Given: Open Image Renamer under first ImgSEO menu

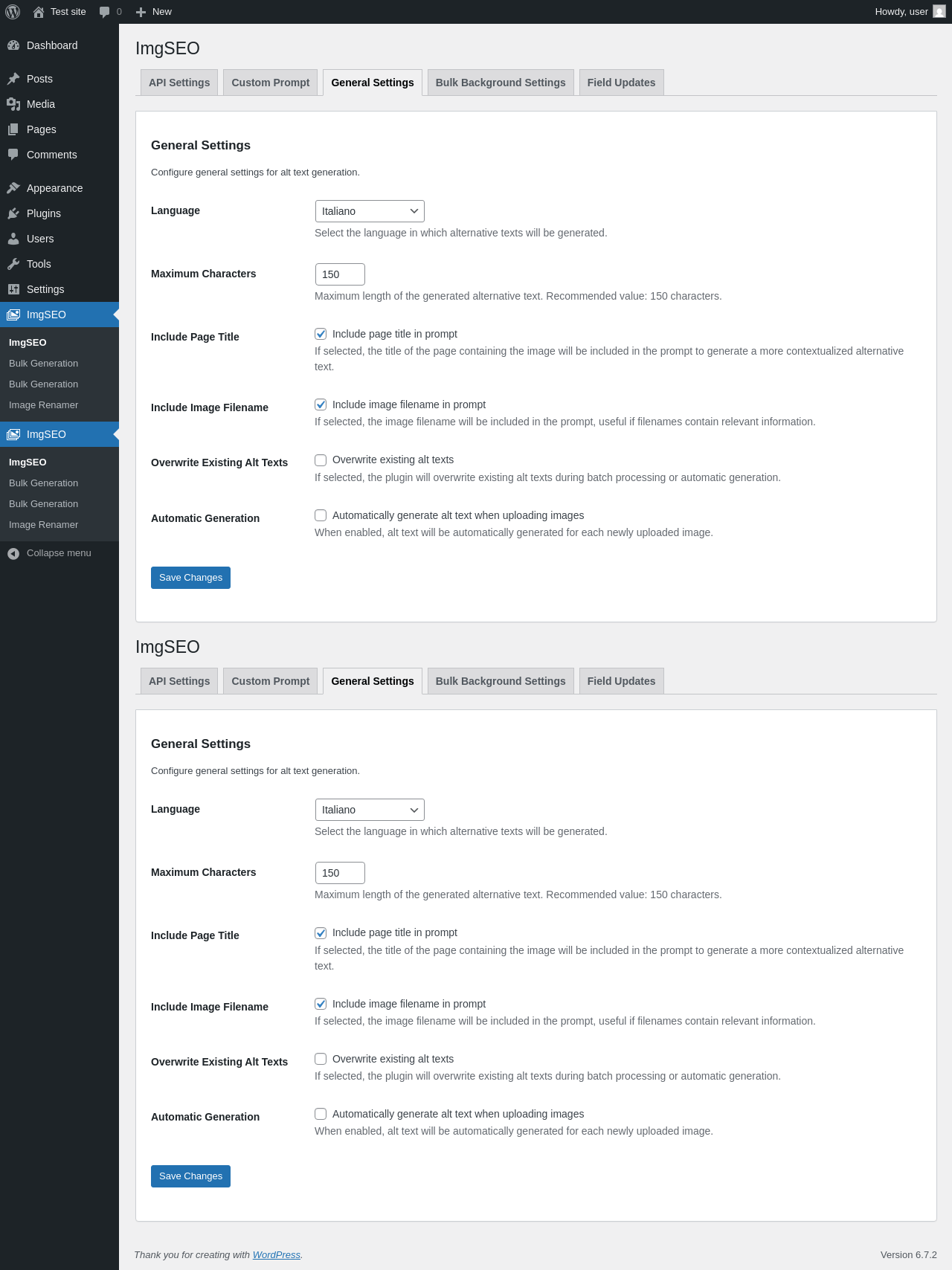Looking at the screenshot, I should [43, 405].
